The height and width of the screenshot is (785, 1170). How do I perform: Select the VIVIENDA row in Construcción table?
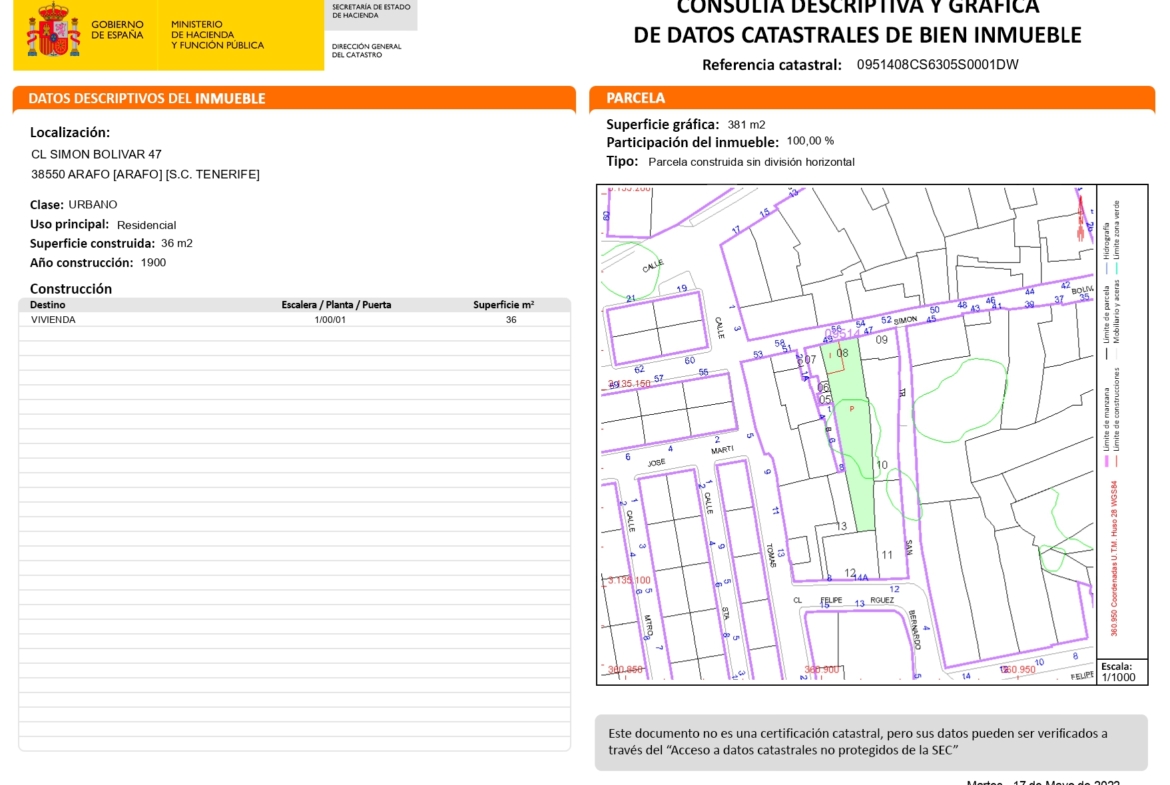pos(294,320)
